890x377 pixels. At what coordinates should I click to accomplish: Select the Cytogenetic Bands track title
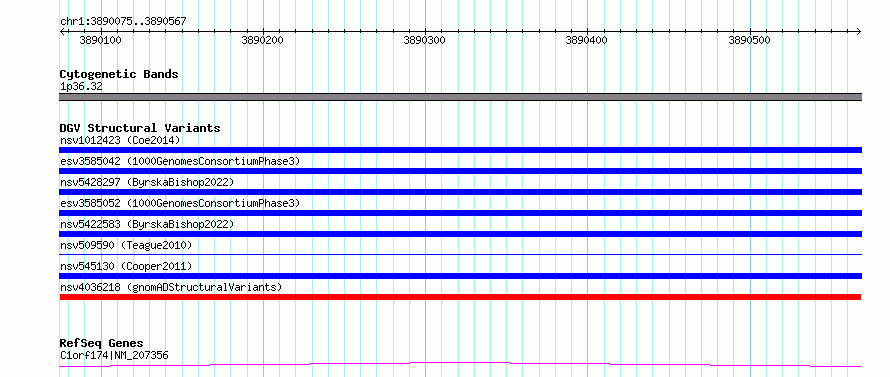pos(119,74)
